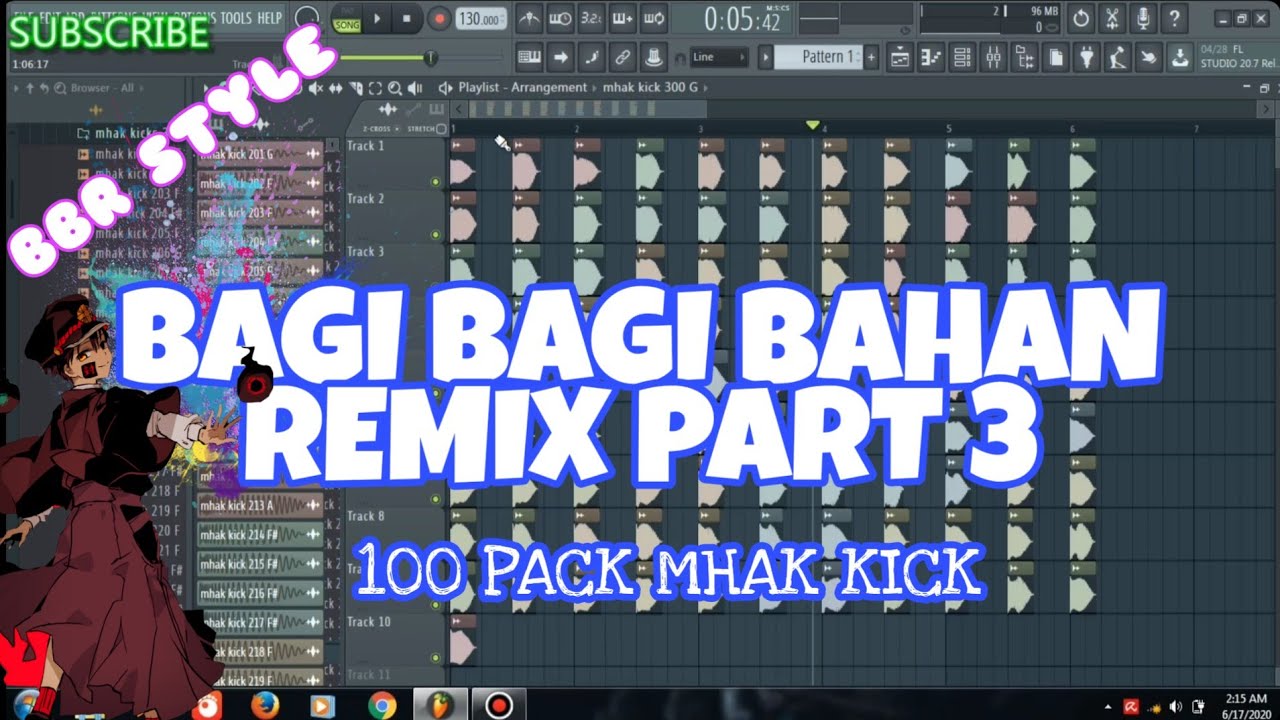This screenshot has width=1280, height=720.
Task: Click the one-click recording microphone icon
Action: tap(1143, 18)
